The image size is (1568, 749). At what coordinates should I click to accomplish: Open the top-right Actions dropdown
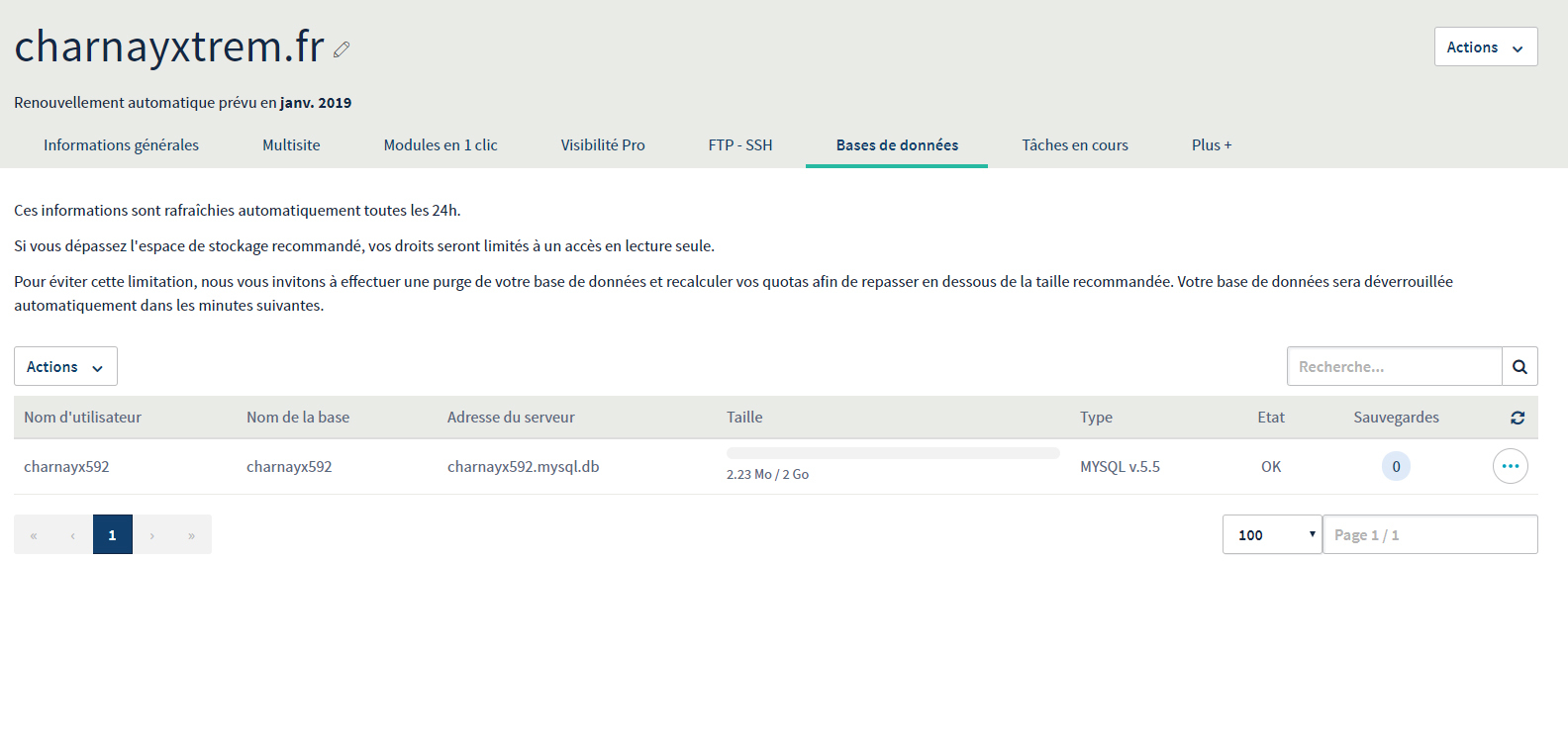tap(1485, 47)
